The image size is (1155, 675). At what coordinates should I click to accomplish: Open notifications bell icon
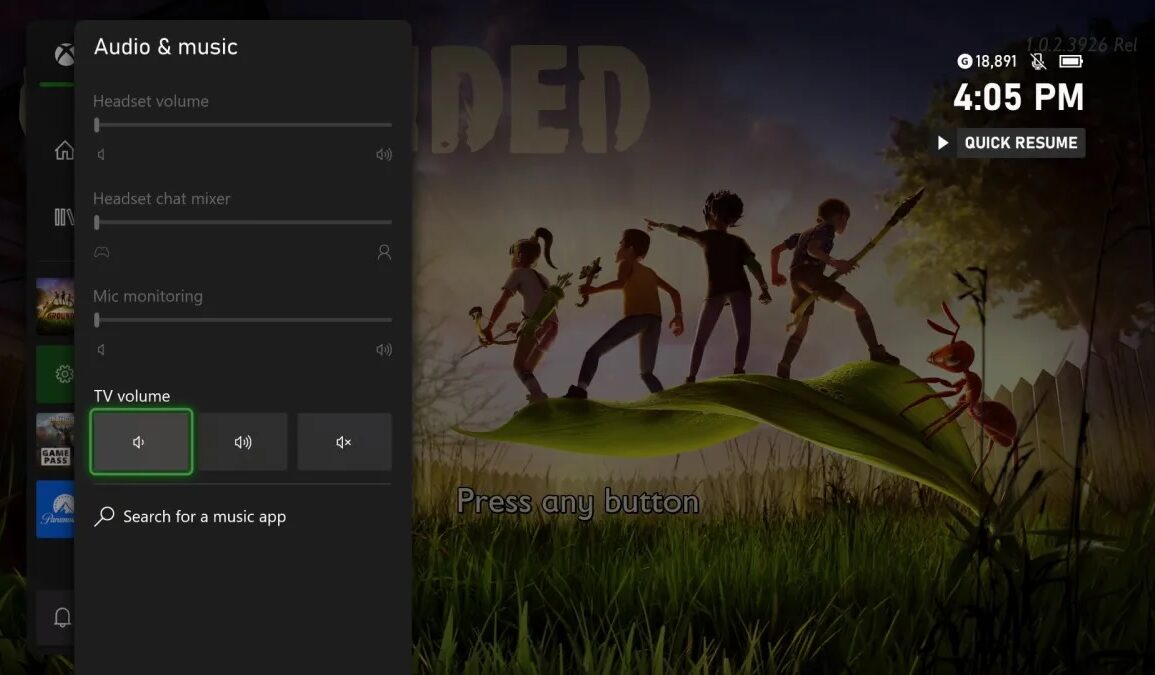(63, 618)
